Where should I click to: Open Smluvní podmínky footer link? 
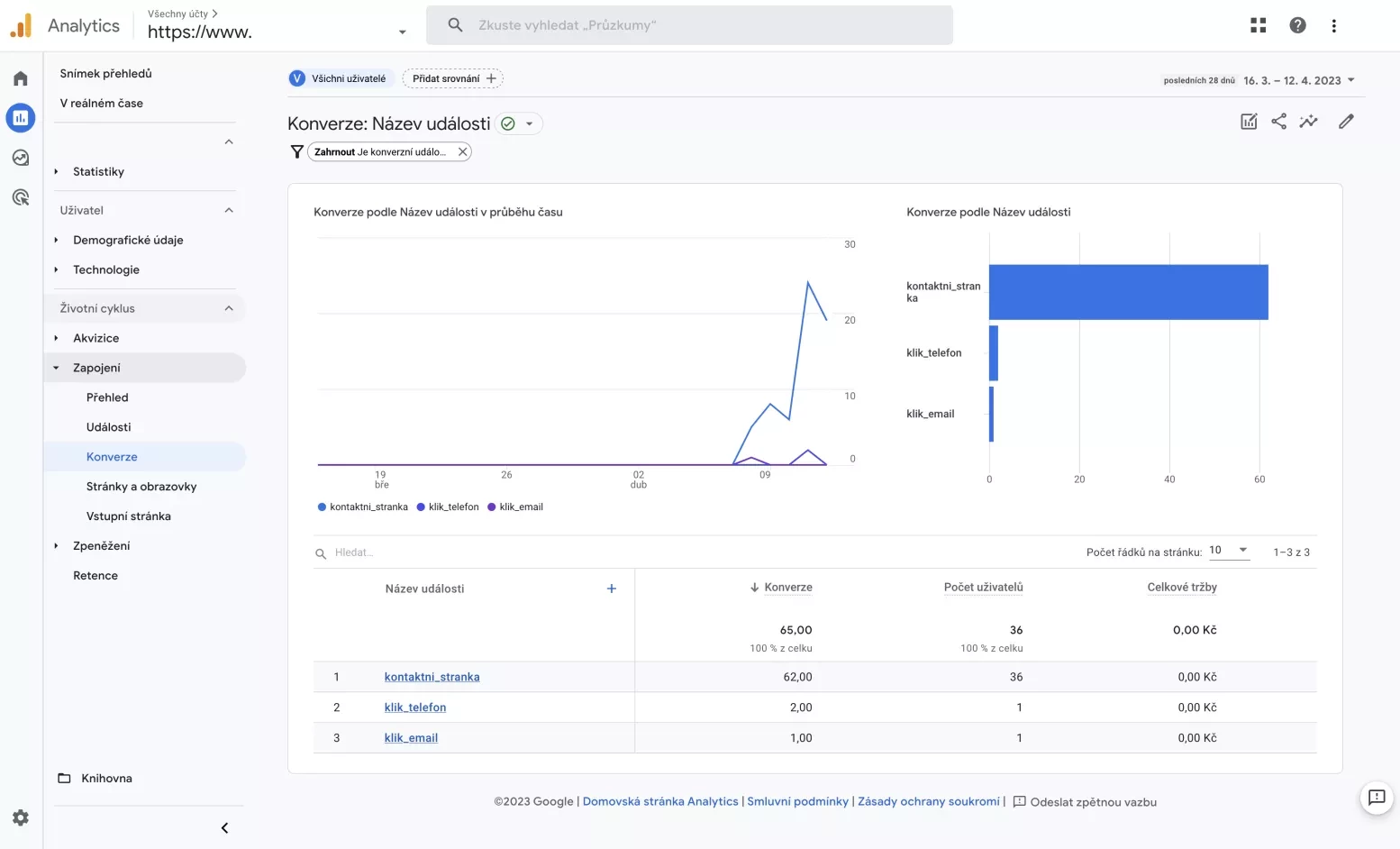coord(797,801)
